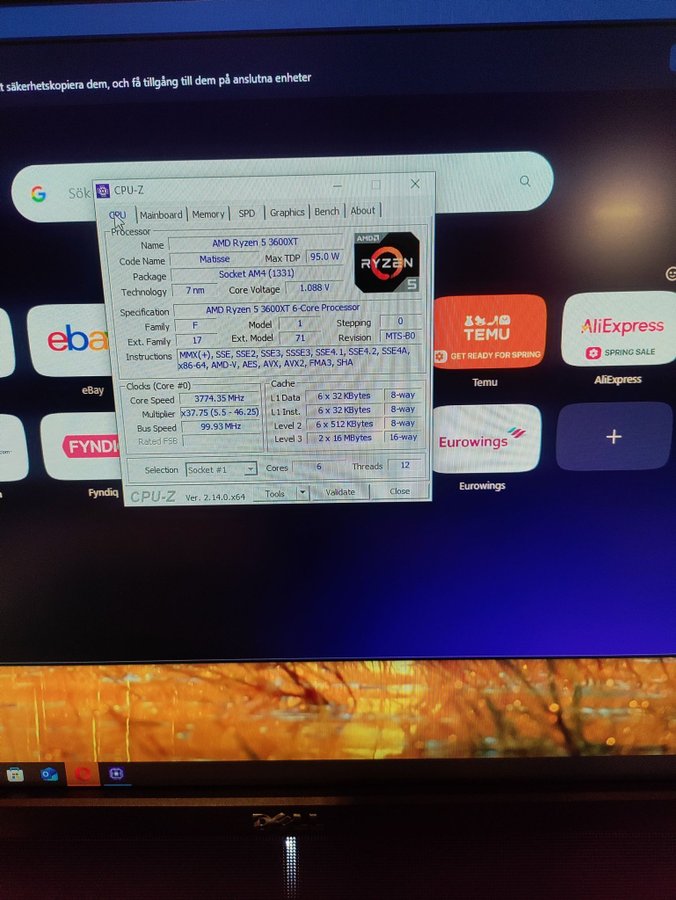Viewport: 676px width, 900px height.
Task: Open the SPD tab
Action: tap(247, 213)
